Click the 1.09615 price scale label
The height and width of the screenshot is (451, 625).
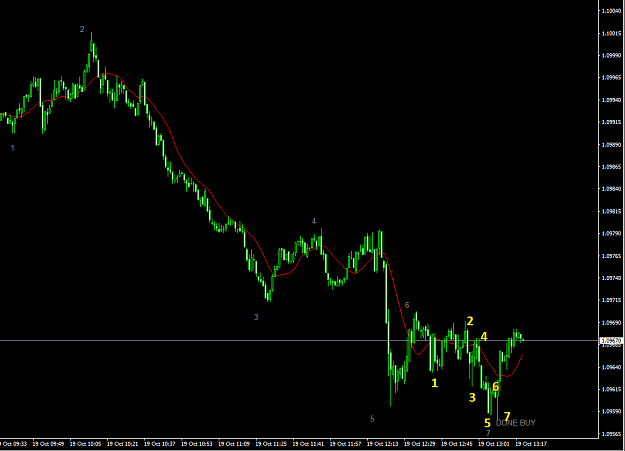coord(612,389)
